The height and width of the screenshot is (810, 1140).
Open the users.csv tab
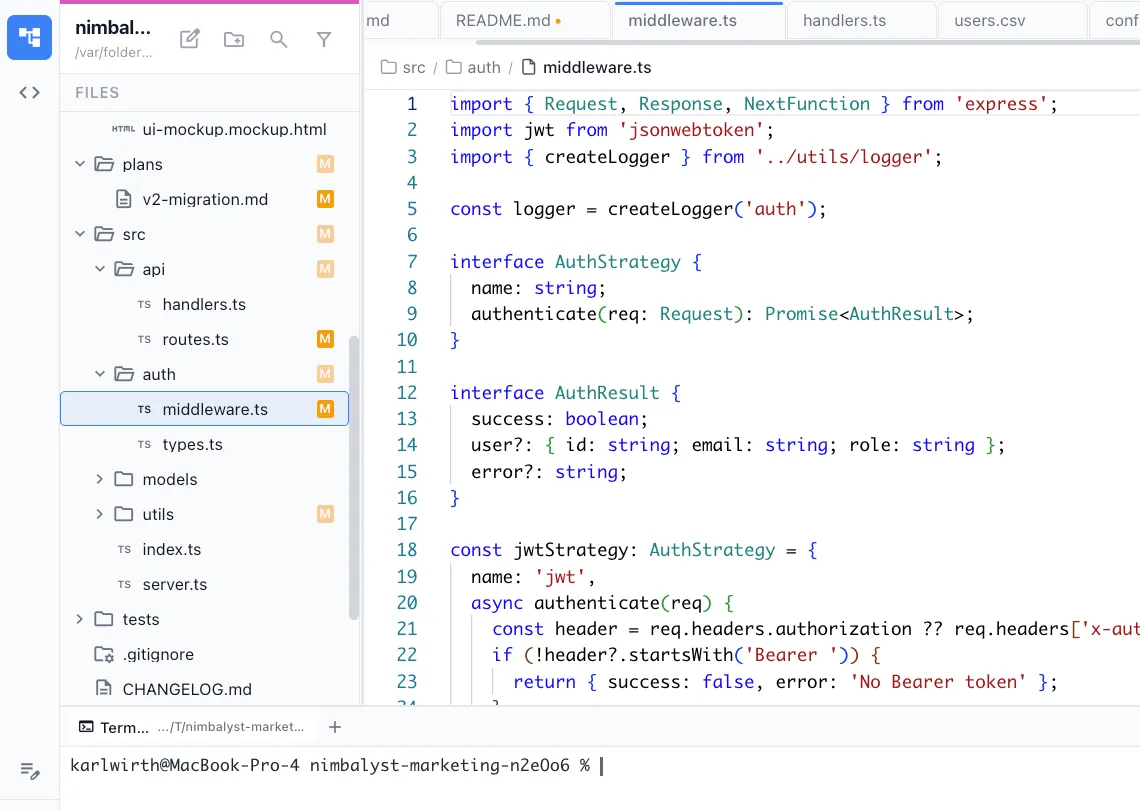pyautogui.click(x=989, y=20)
